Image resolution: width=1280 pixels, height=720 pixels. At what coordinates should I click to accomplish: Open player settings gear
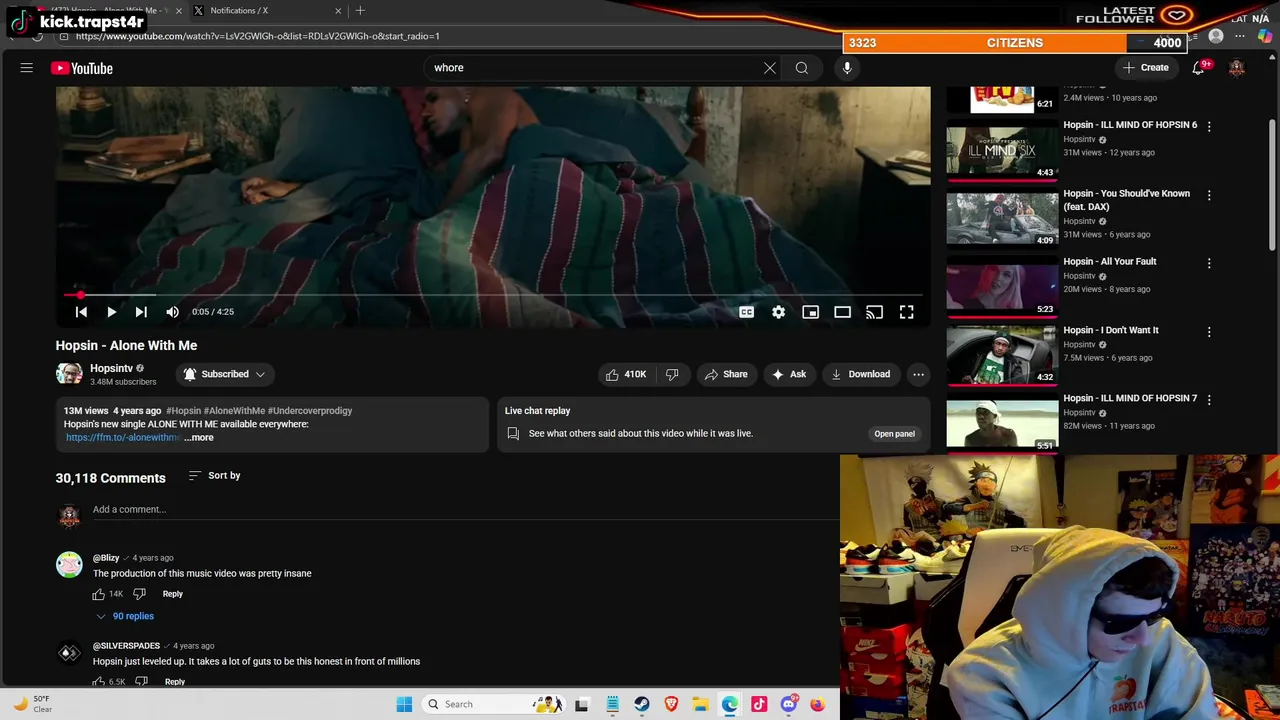[x=778, y=312]
